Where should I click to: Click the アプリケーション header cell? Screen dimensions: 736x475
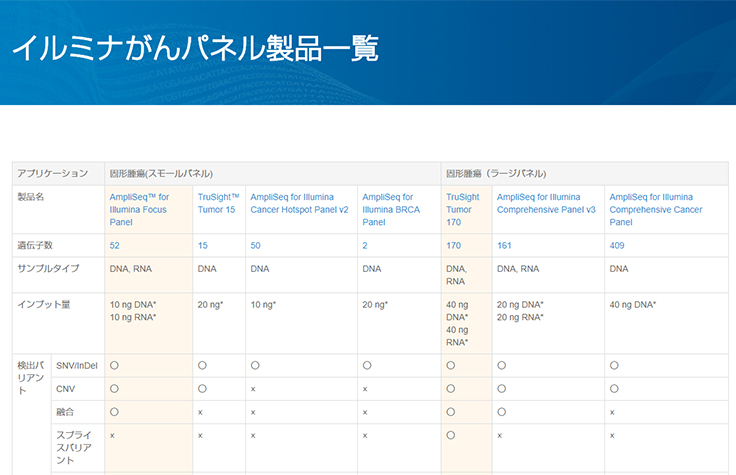[x=58, y=174]
